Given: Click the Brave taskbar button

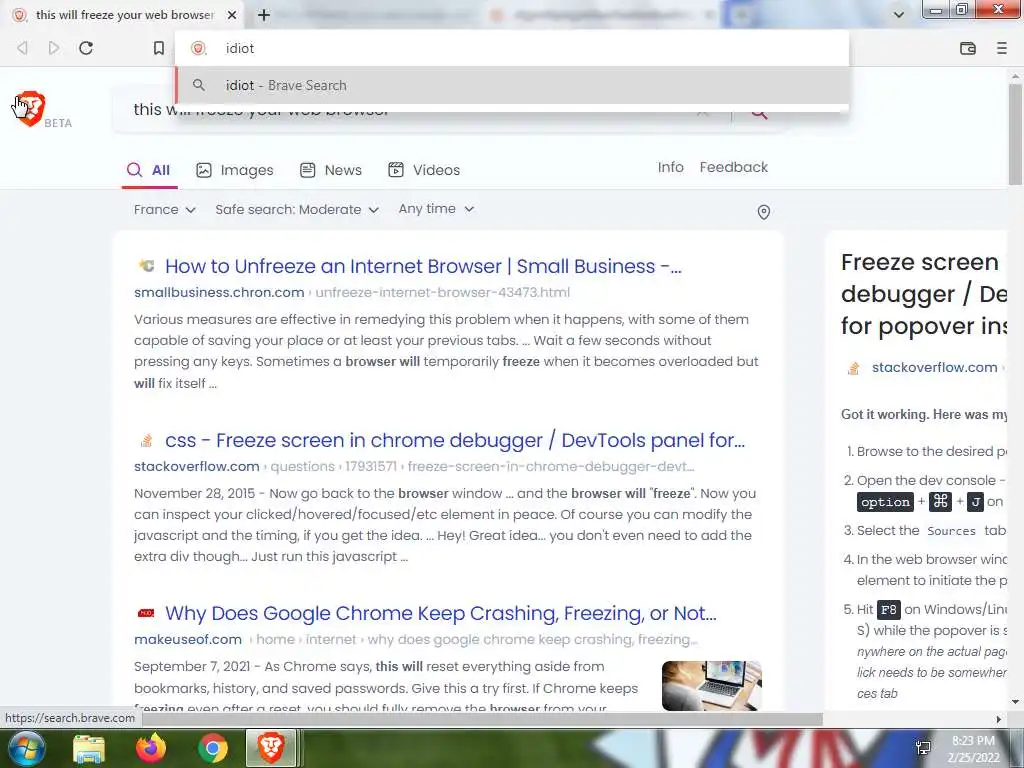Looking at the screenshot, I should pos(272,748).
